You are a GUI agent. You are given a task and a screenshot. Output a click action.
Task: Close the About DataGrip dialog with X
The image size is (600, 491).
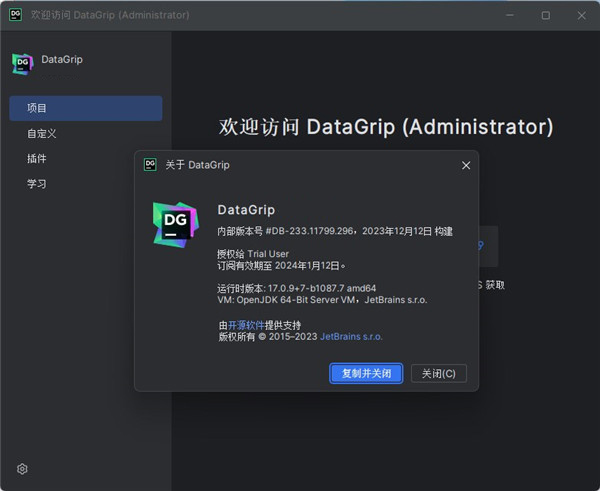point(466,165)
